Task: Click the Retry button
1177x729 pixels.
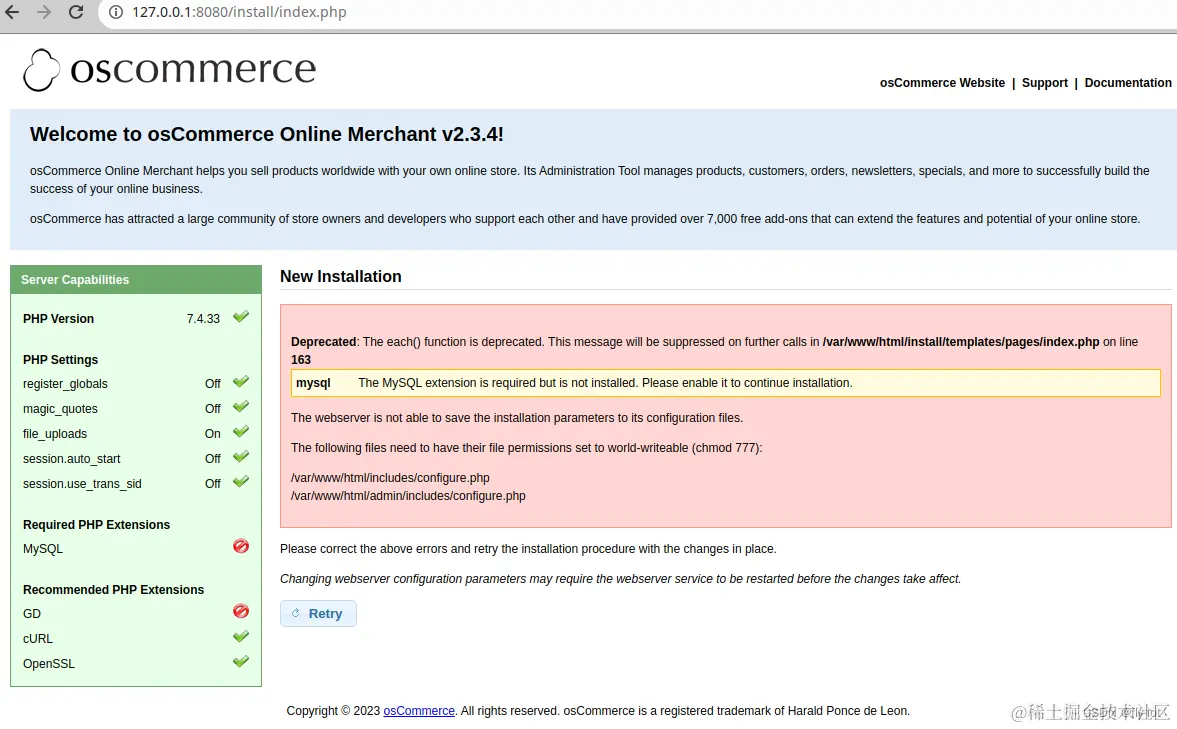Action: [318, 613]
